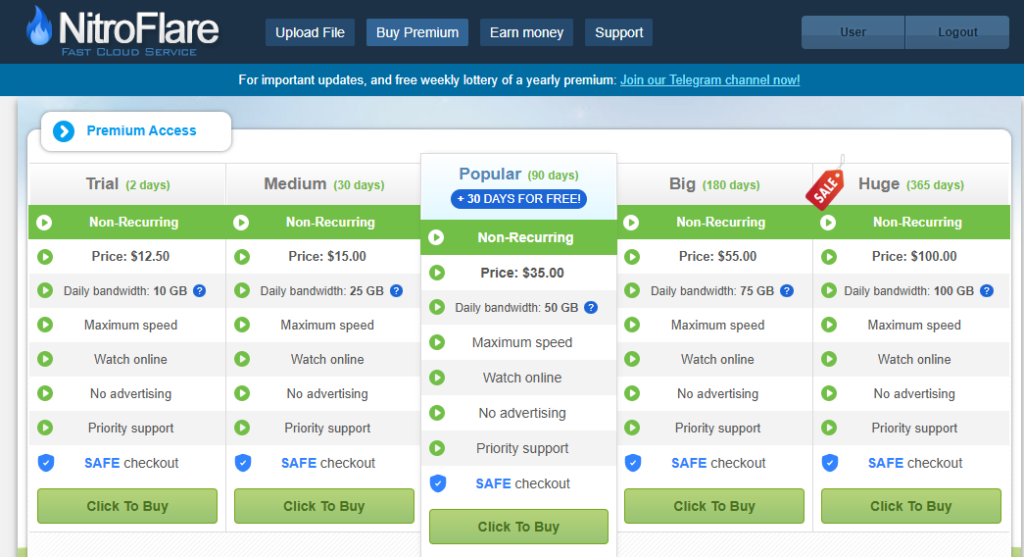The width and height of the screenshot is (1024, 557).
Task: Click 'Daily bandwidth: 100 GB' text
Action: 909,291
